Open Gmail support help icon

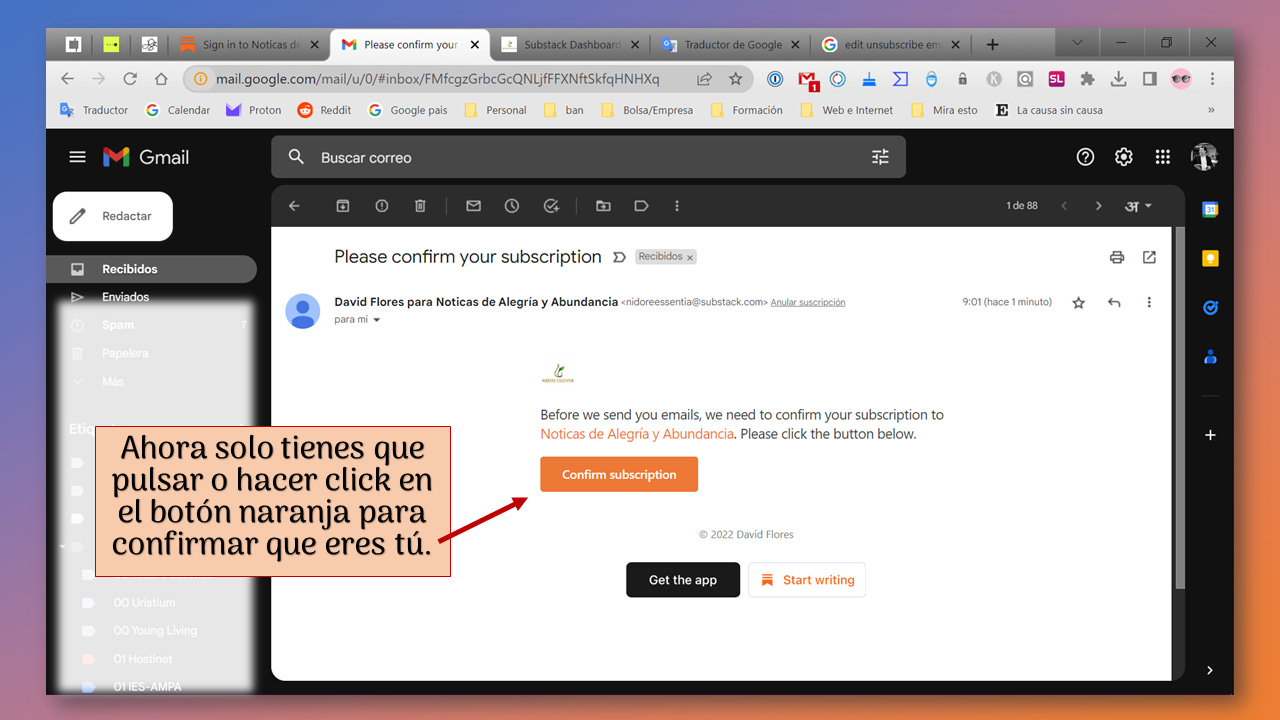(1085, 157)
